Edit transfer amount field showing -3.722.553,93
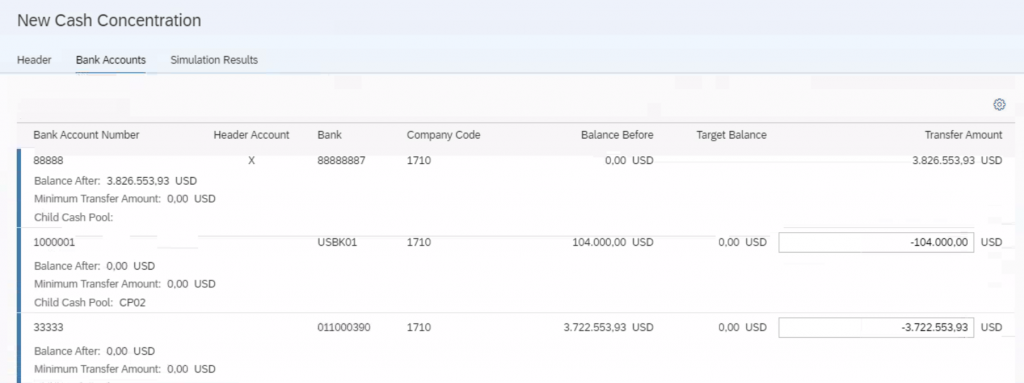The image size is (1024, 383). [876, 327]
